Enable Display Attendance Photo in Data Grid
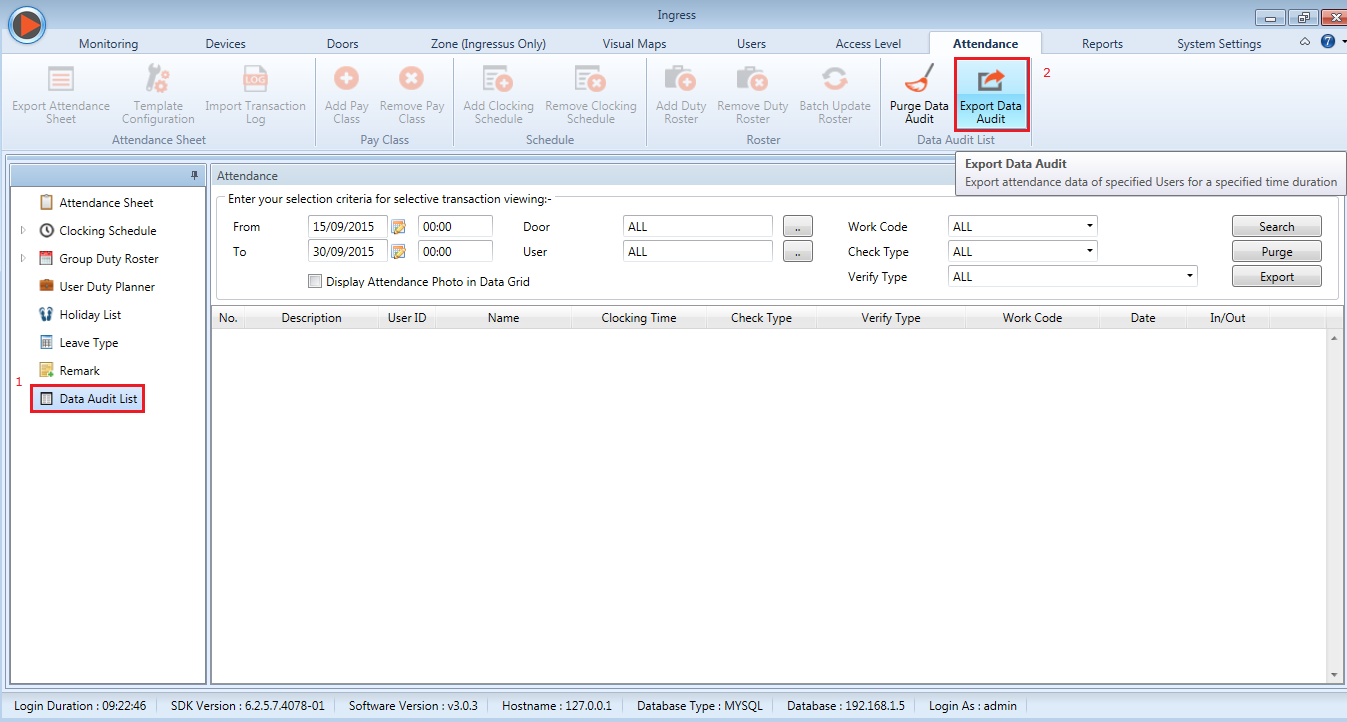This screenshot has width=1347, height=722. click(x=315, y=282)
